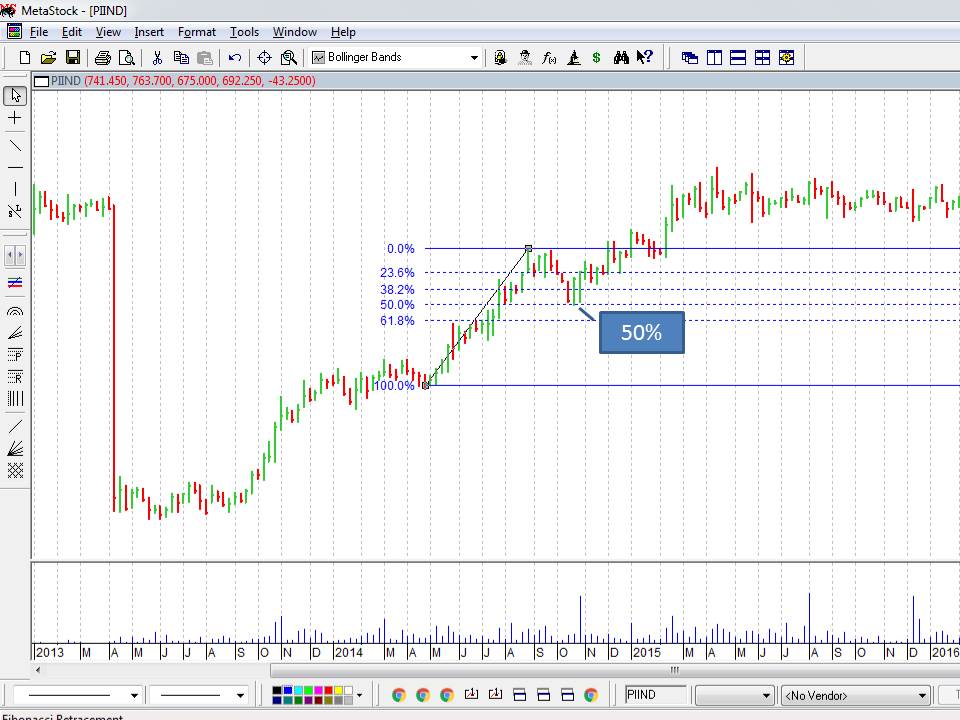Click the Save floppy disk icon
Screen dimensions: 960x720
[x=73, y=58]
